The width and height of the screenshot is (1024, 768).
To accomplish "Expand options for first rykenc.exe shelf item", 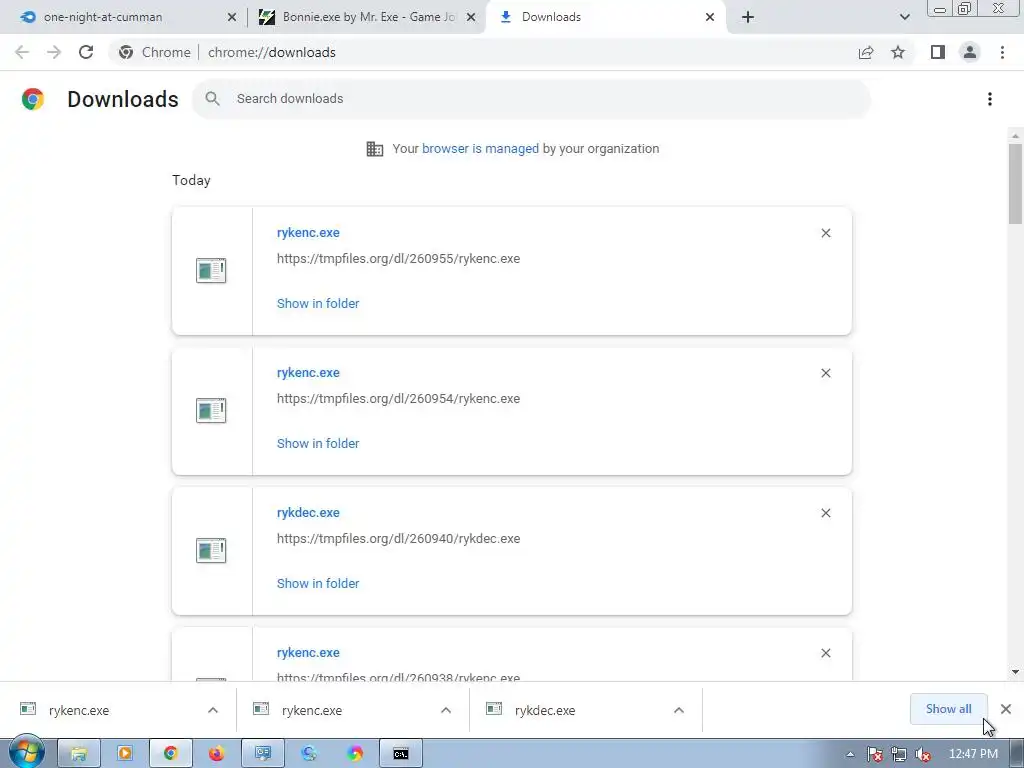I will [x=213, y=710].
